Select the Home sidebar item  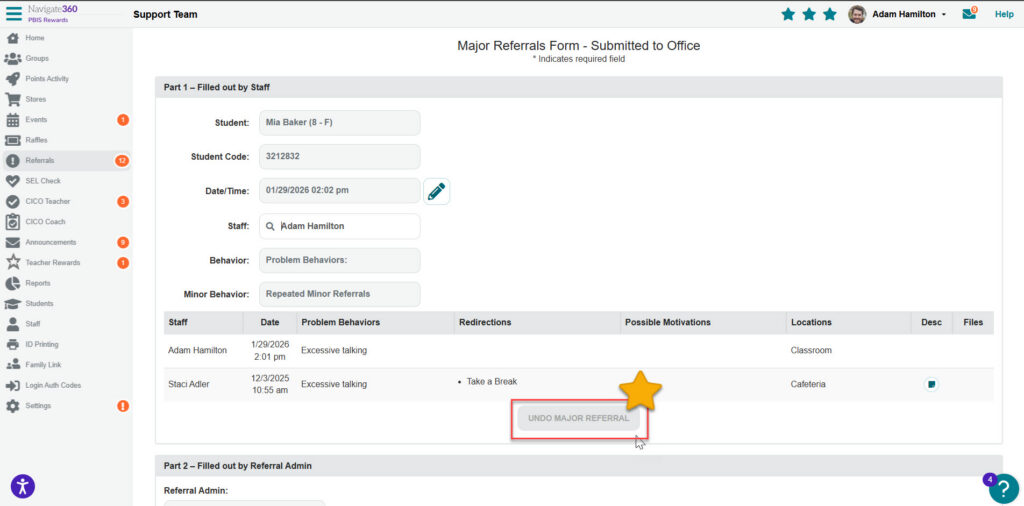(x=34, y=38)
